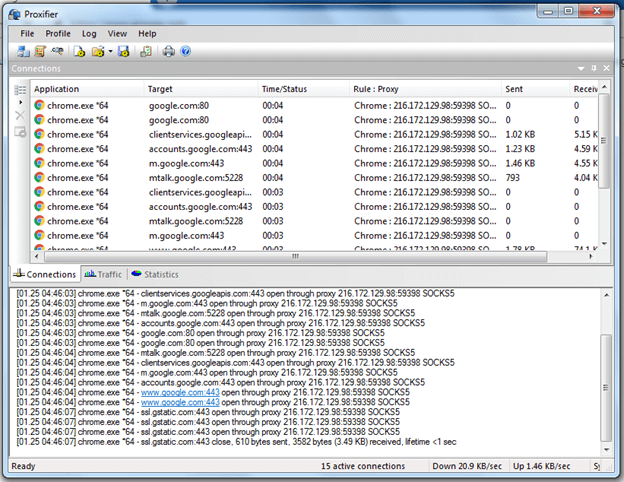Sort by the Rule : Proxy column header
This screenshot has width=624, height=482.
coord(425,89)
